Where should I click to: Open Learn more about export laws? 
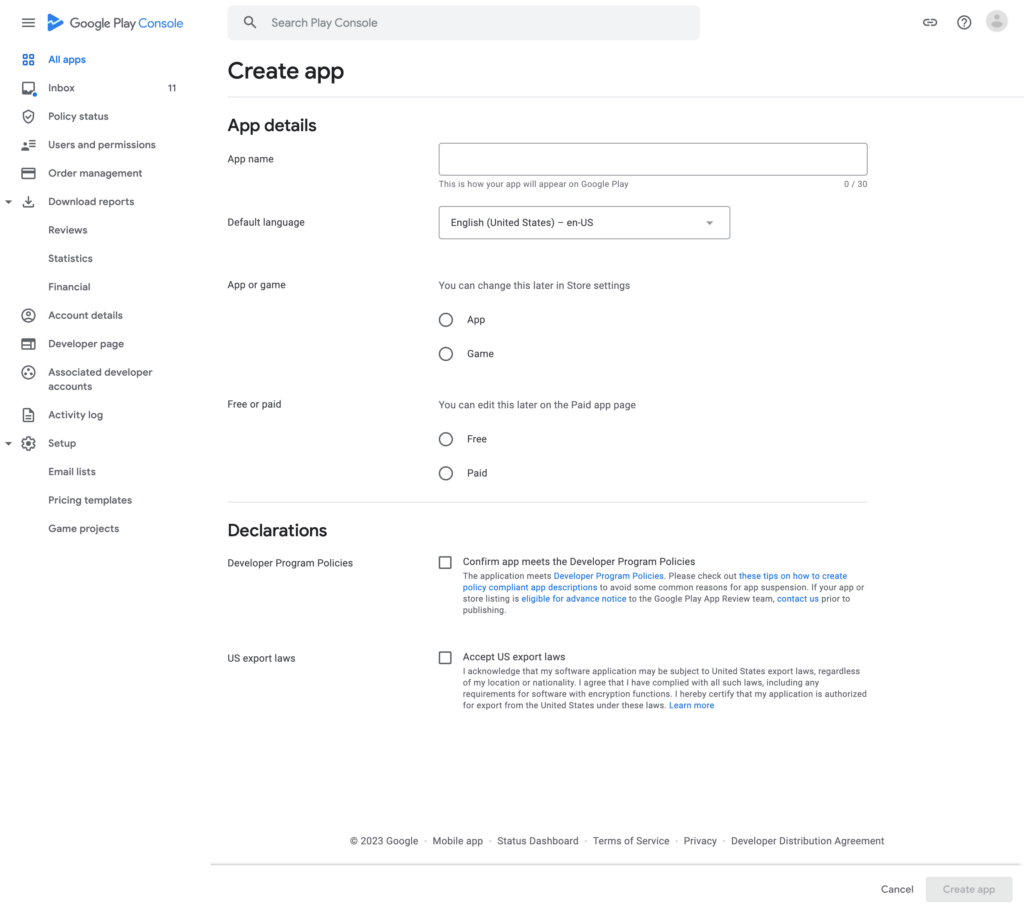[x=691, y=705]
